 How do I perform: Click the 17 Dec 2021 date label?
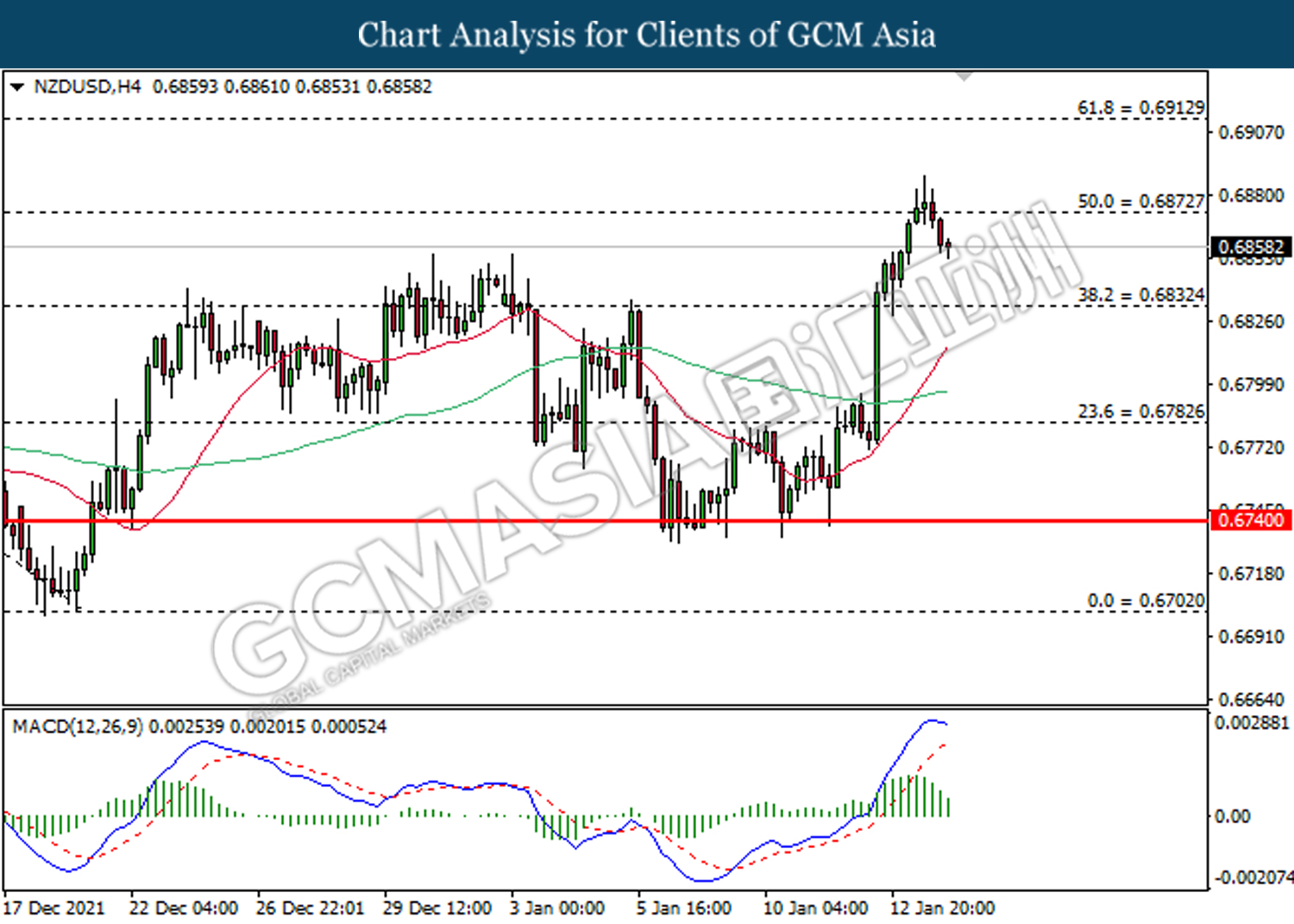(x=53, y=908)
